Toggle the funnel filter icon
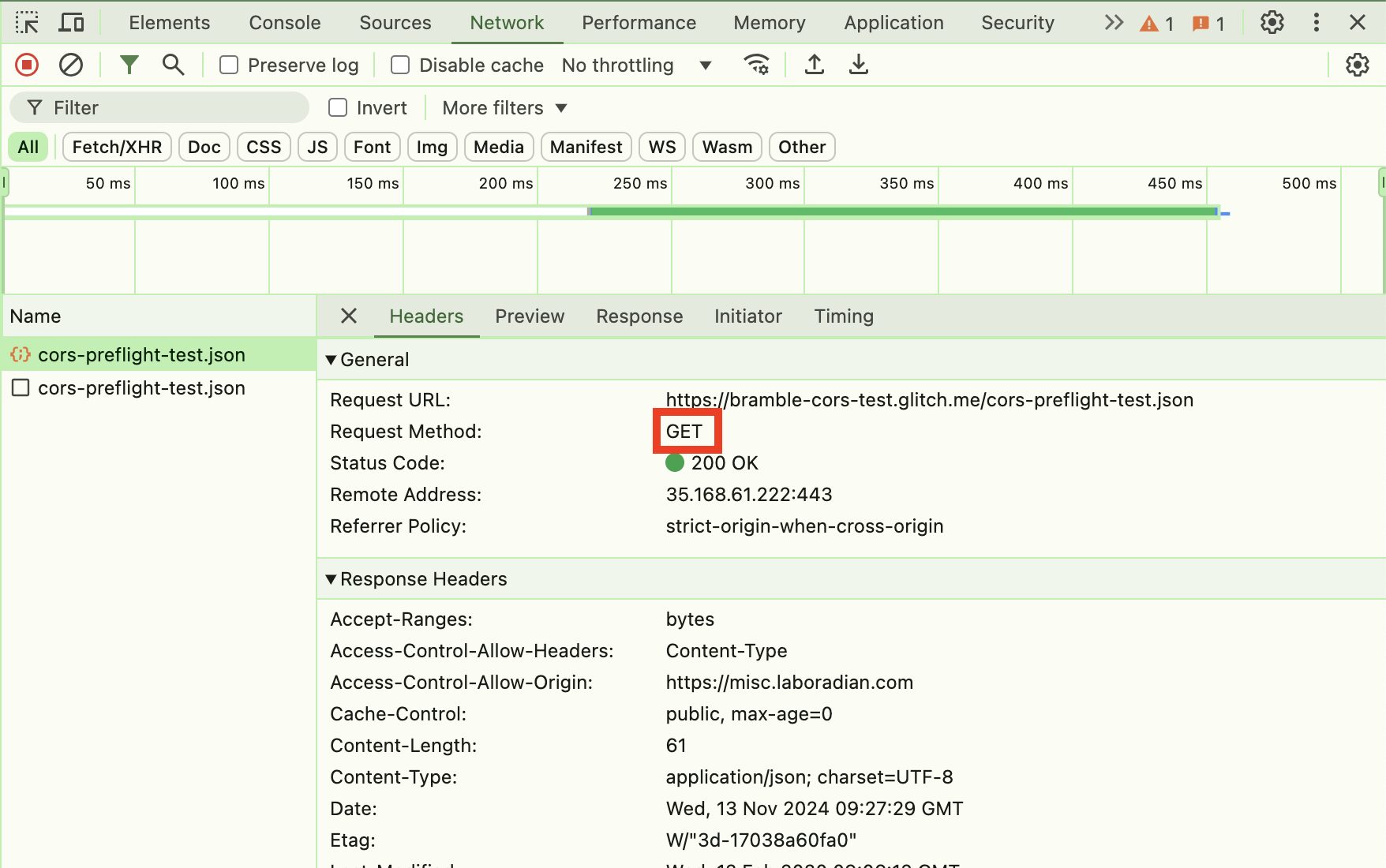This screenshot has width=1386, height=868. point(129,65)
